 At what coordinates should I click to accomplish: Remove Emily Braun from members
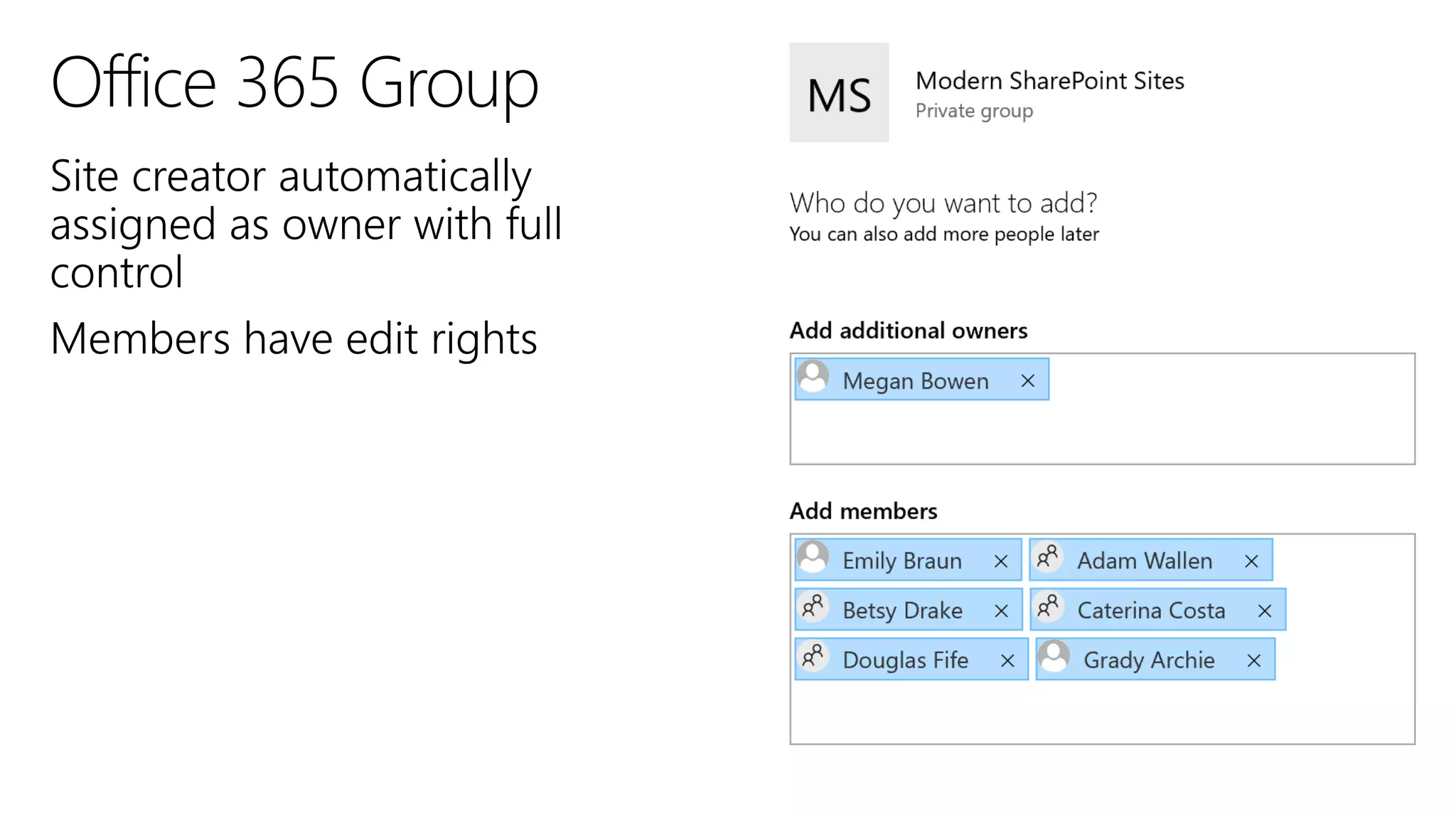(1001, 562)
